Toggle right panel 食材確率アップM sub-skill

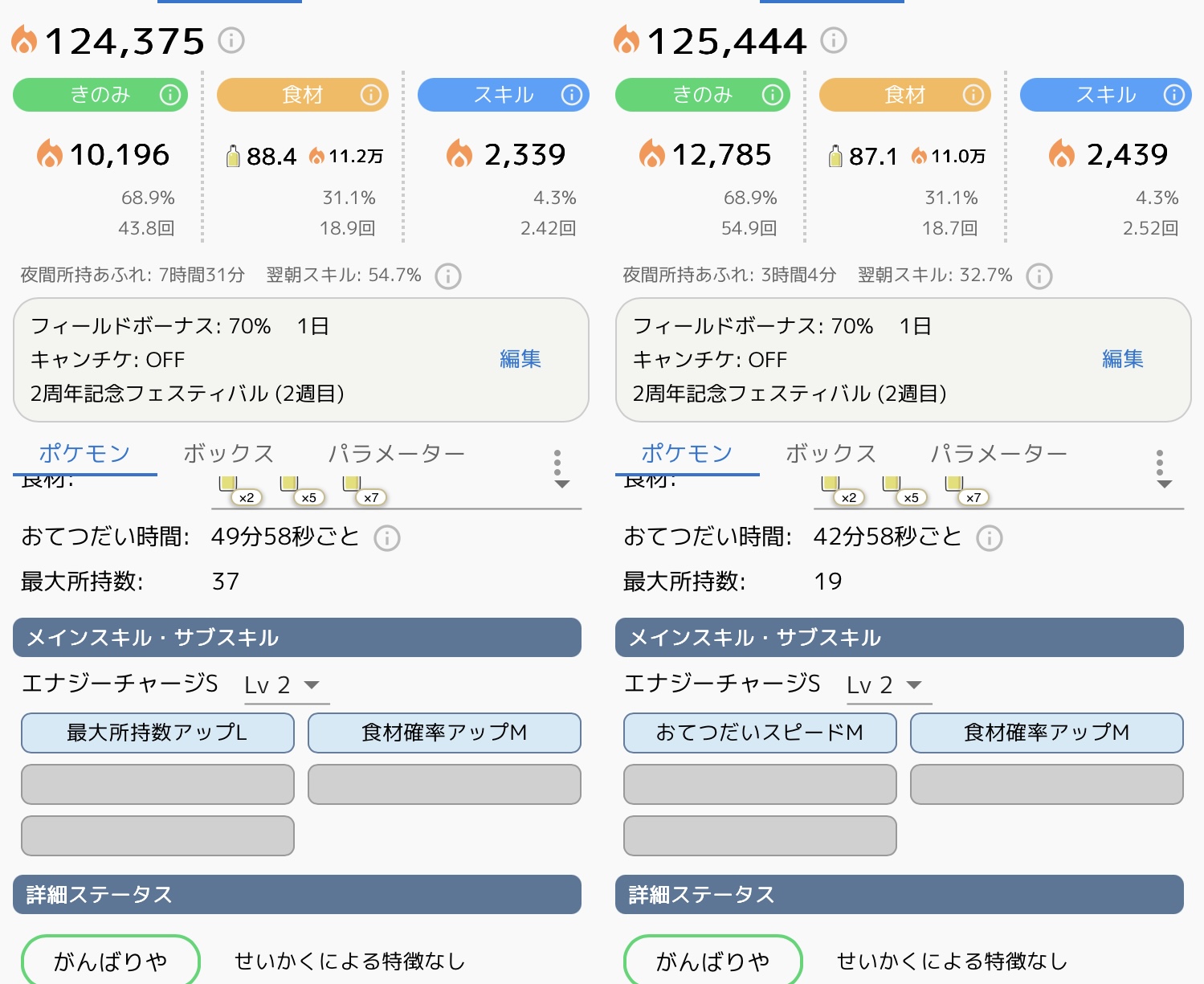coord(1047,733)
